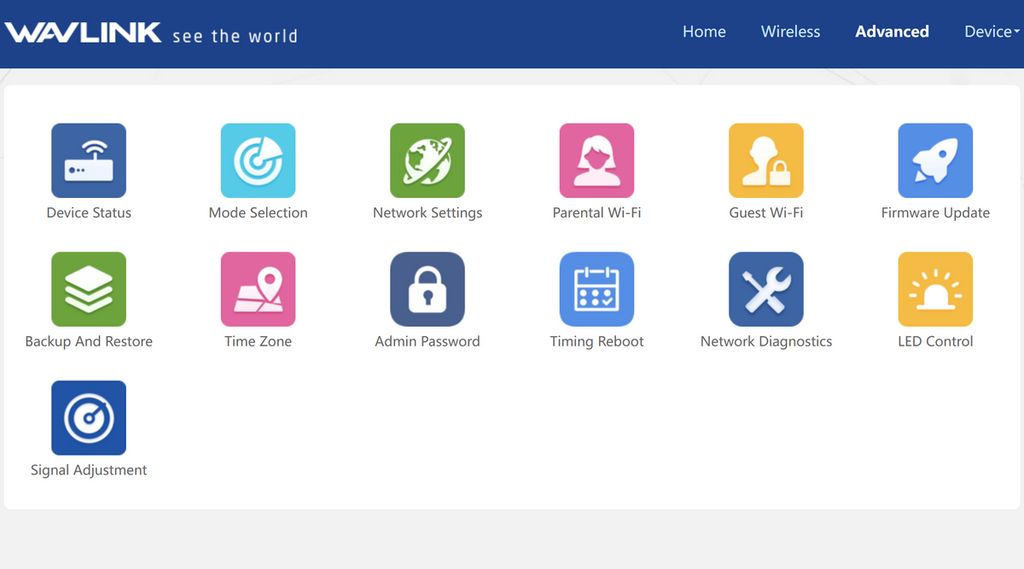The width and height of the screenshot is (1024, 569).
Task: Click the Mode Selection radar icon
Action: tap(258, 160)
